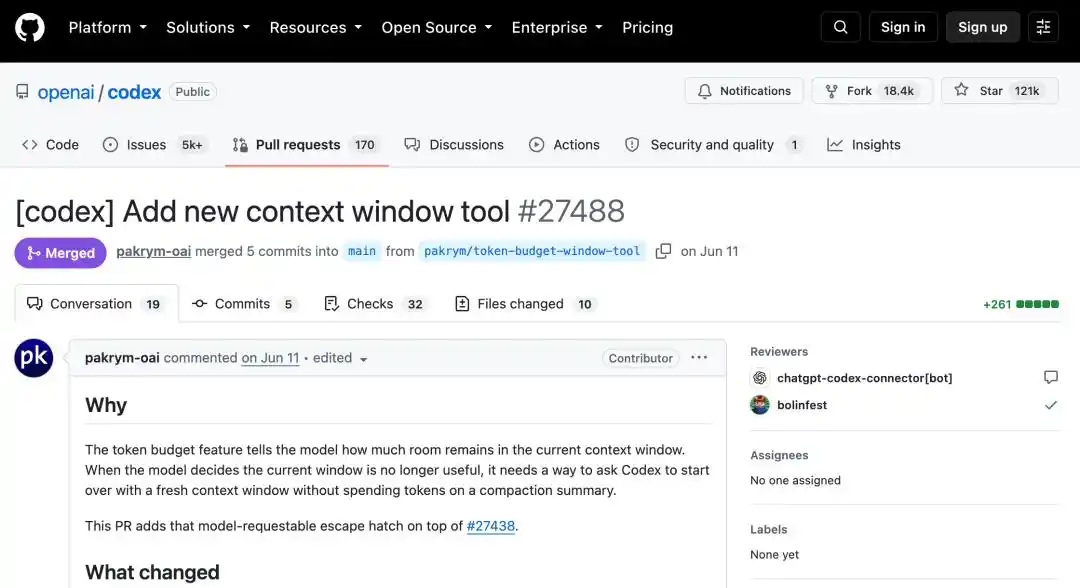This screenshot has width=1080, height=588.
Task: Click the Commits node icon
Action: pyautogui.click(x=199, y=304)
